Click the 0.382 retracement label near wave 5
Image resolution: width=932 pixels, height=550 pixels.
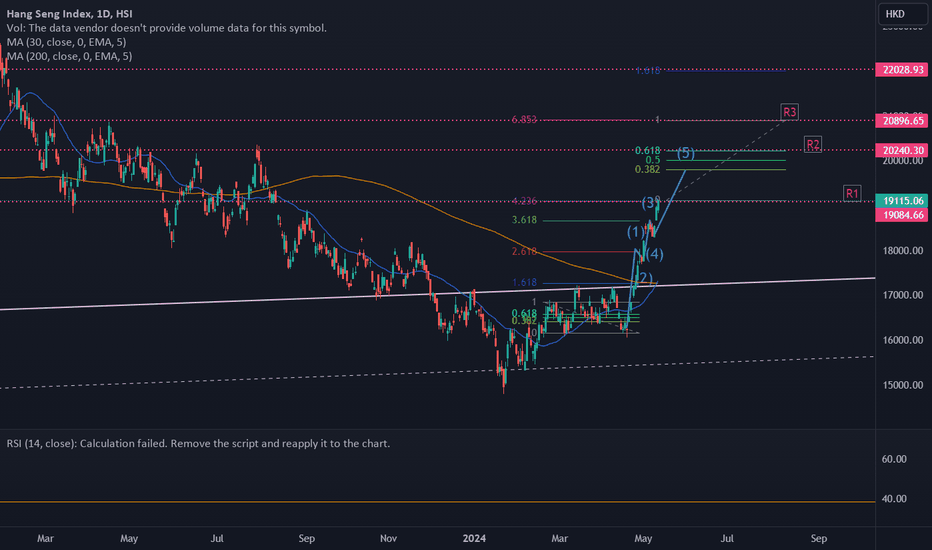point(647,169)
